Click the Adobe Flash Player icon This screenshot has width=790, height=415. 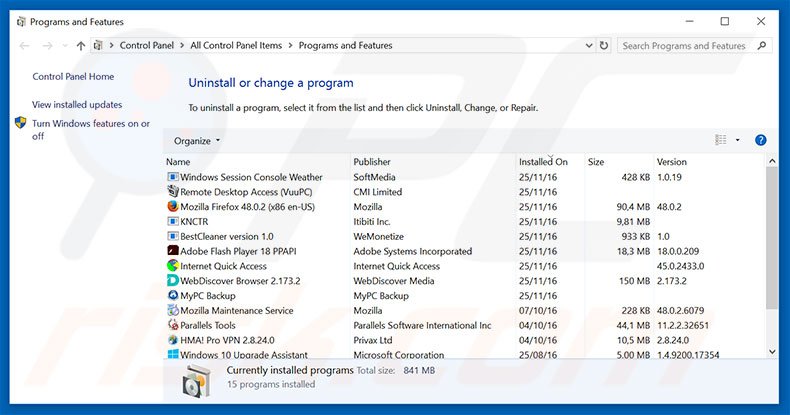tap(173, 251)
